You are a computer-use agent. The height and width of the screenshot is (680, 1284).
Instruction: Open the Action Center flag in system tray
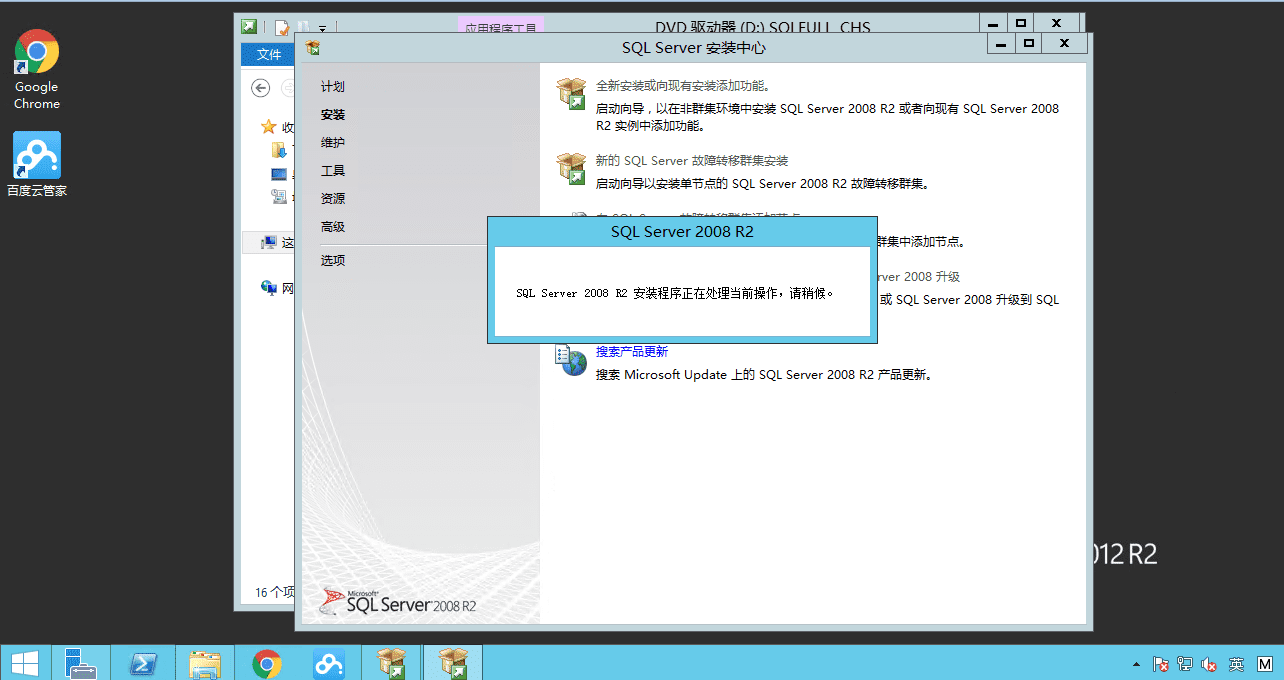point(1160,663)
